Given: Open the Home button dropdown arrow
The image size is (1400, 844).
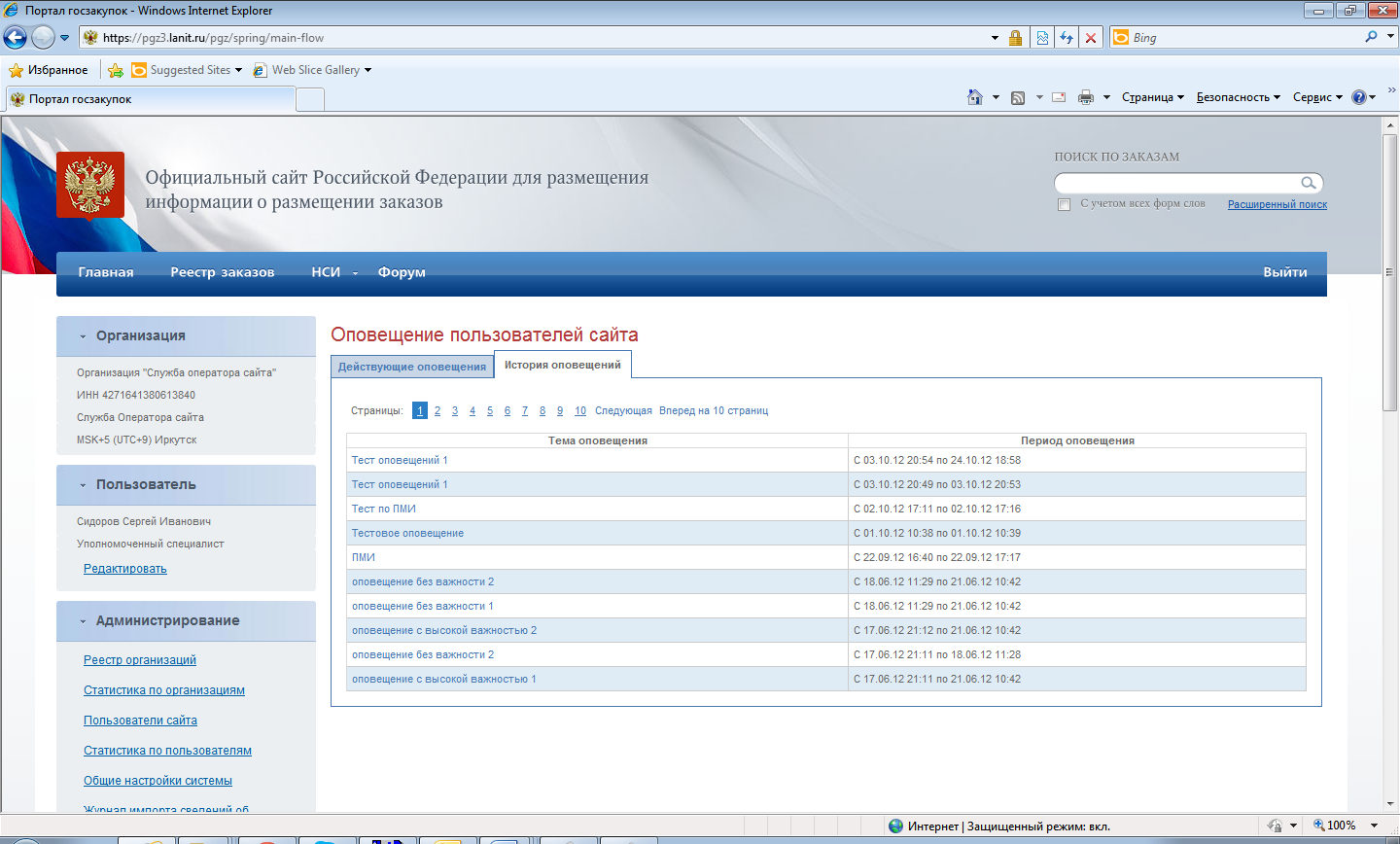Looking at the screenshot, I should pos(996,97).
